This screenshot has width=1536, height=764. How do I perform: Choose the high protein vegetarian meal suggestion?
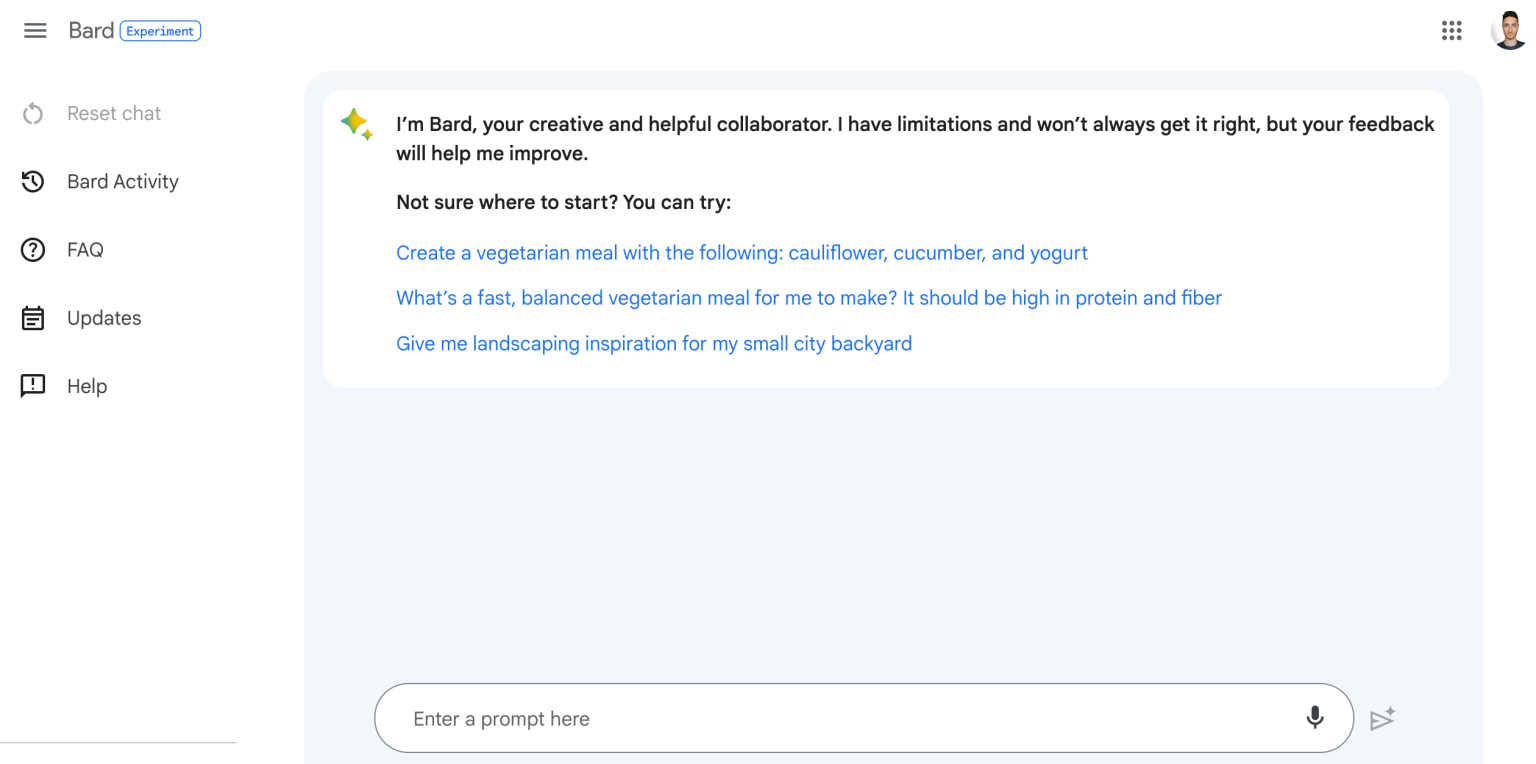[808, 298]
